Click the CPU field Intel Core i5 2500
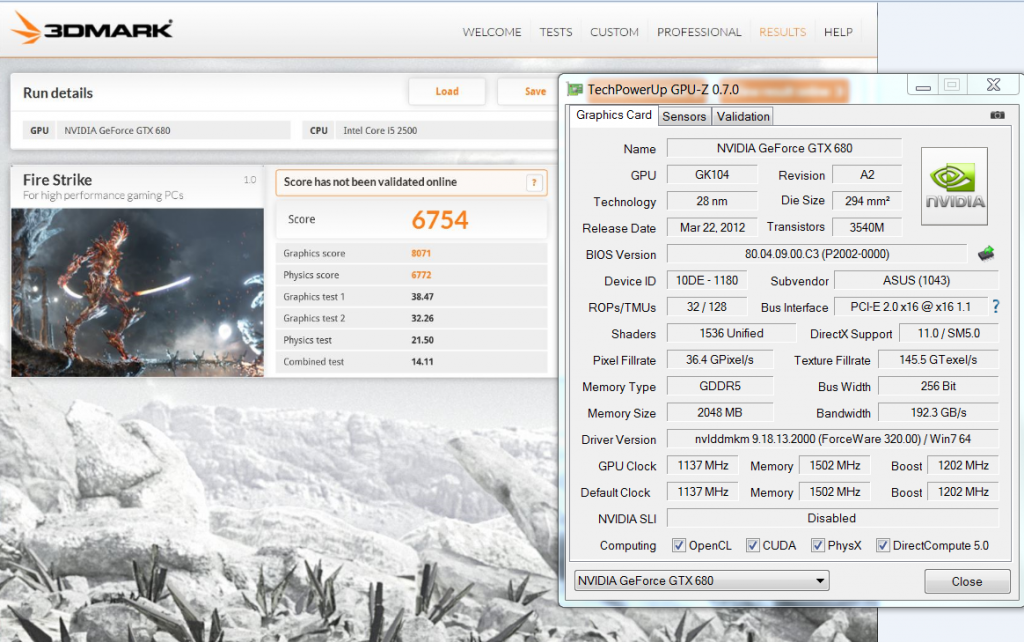The image size is (1024, 642). coord(446,131)
